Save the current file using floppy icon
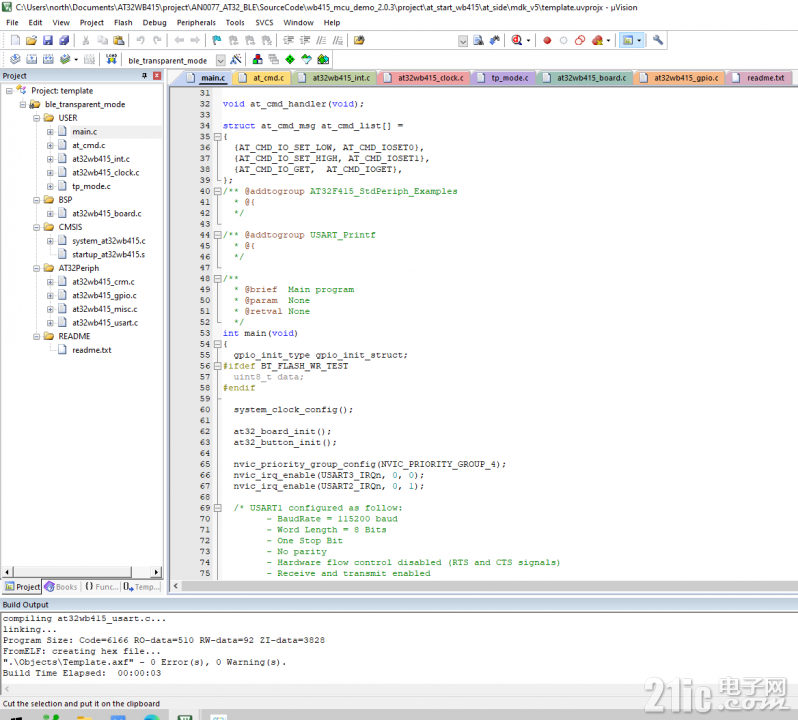This screenshot has height=720, width=798. [48, 40]
